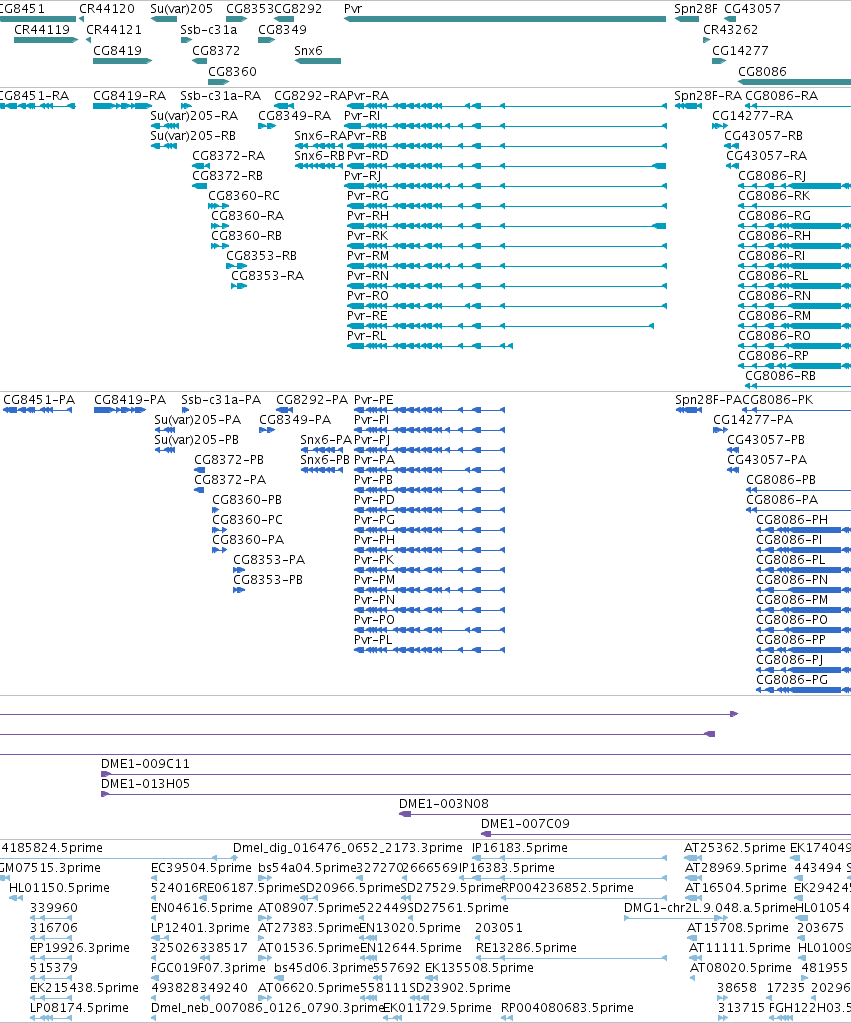Select the CG8360 gene bar
The image size is (851, 1023).
click(x=218, y=82)
